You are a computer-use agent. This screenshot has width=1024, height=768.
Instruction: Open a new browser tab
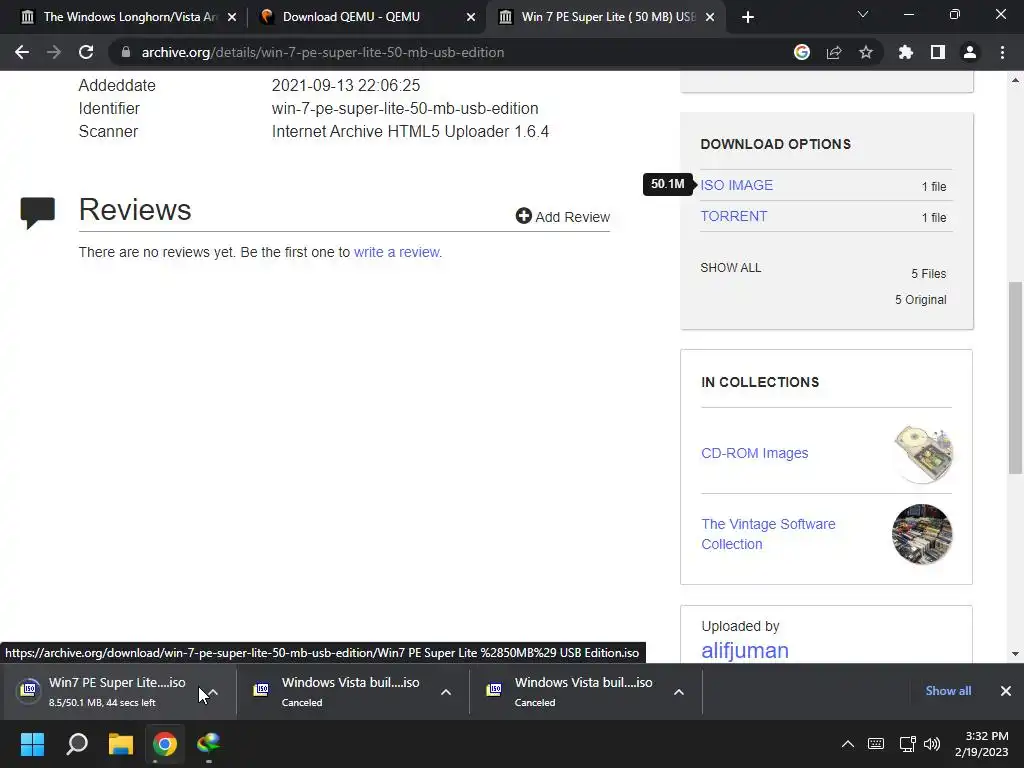coord(748,17)
